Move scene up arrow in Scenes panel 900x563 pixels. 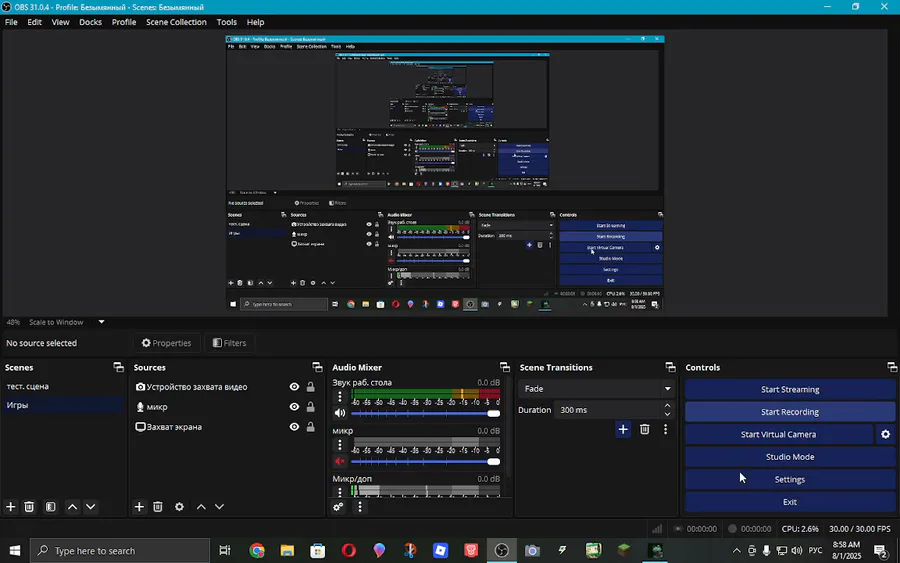point(72,507)
